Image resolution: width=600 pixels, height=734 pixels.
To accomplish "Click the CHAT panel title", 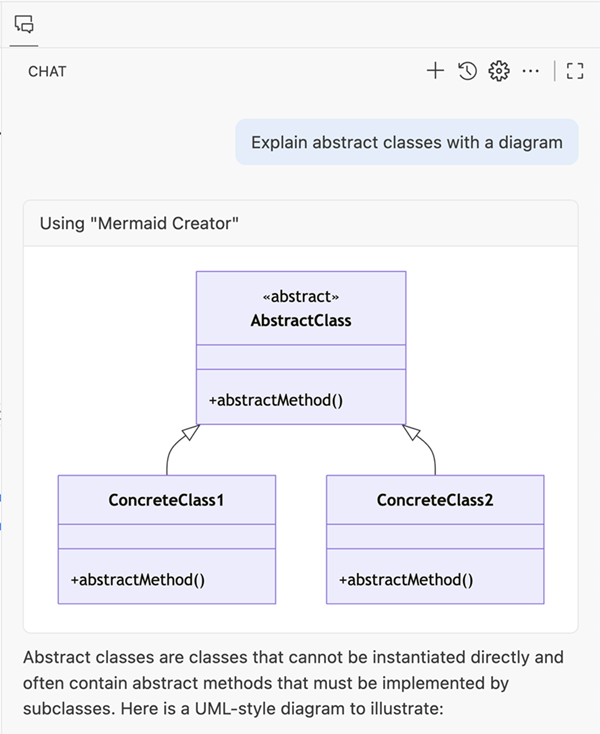I will click(47, 72).
